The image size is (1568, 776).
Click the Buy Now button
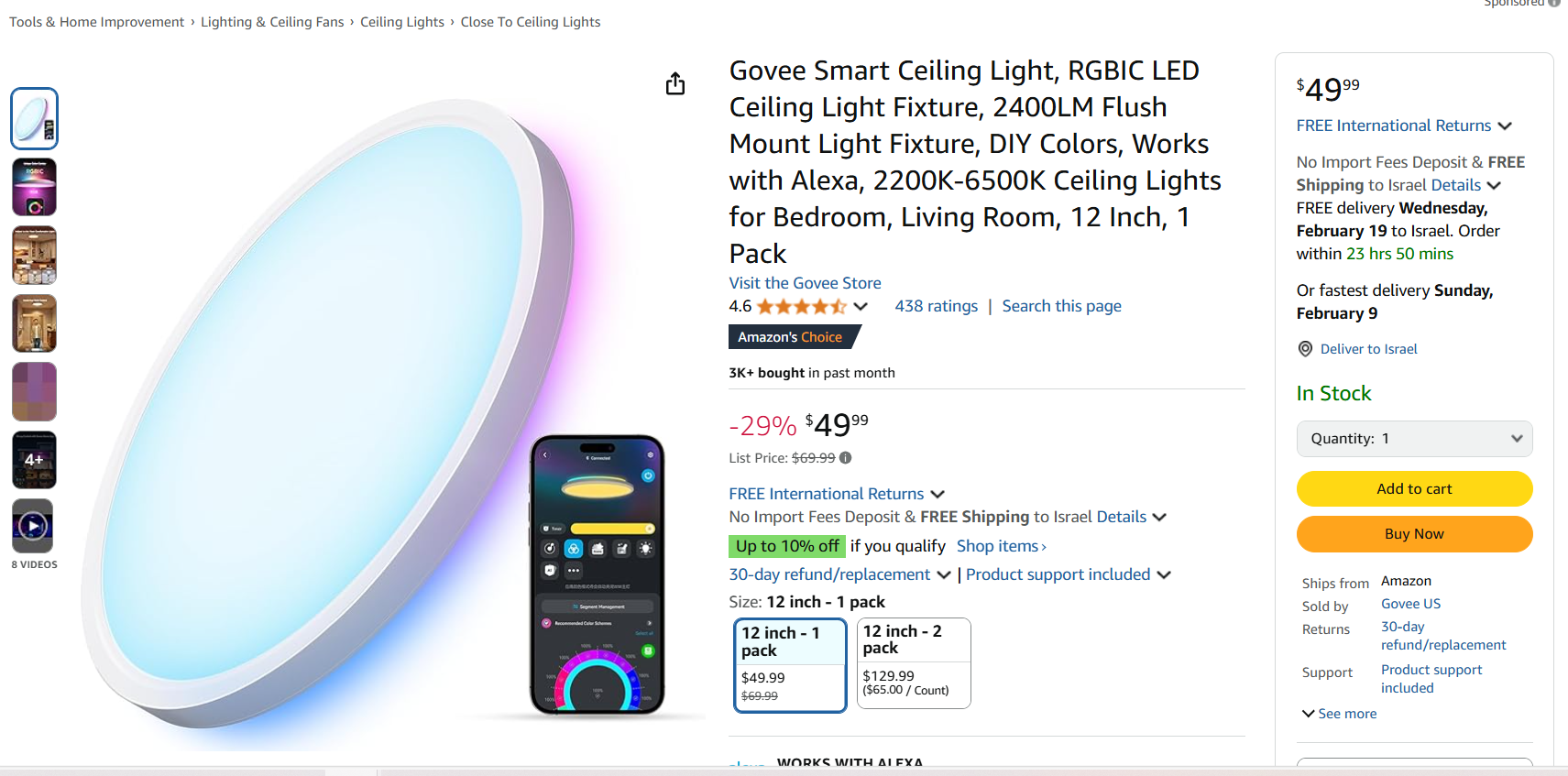[x=1414, y=534]
